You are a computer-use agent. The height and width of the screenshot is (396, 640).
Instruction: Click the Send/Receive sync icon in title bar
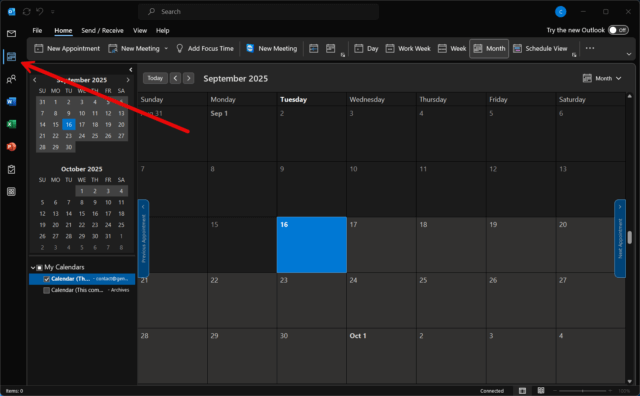click(x=27, y=11)
